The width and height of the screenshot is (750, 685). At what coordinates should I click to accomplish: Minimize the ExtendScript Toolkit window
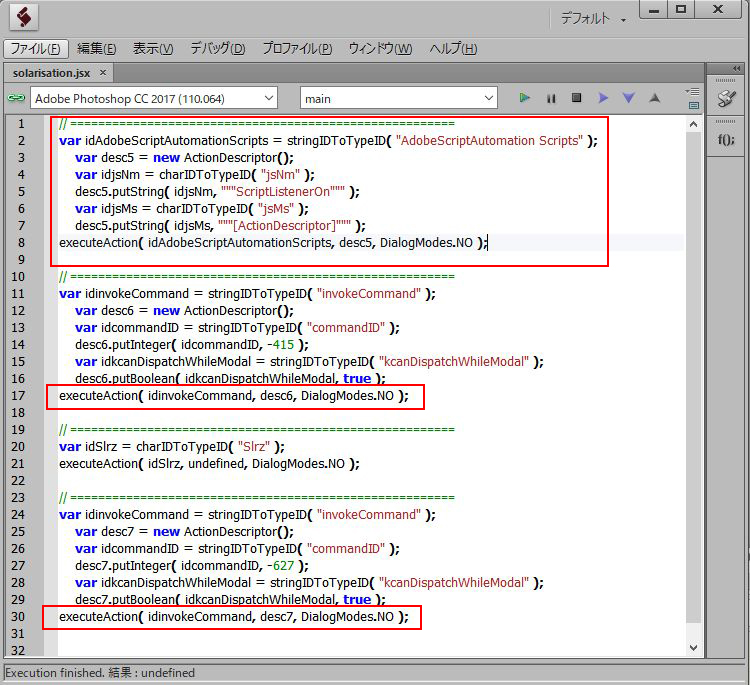654,10
